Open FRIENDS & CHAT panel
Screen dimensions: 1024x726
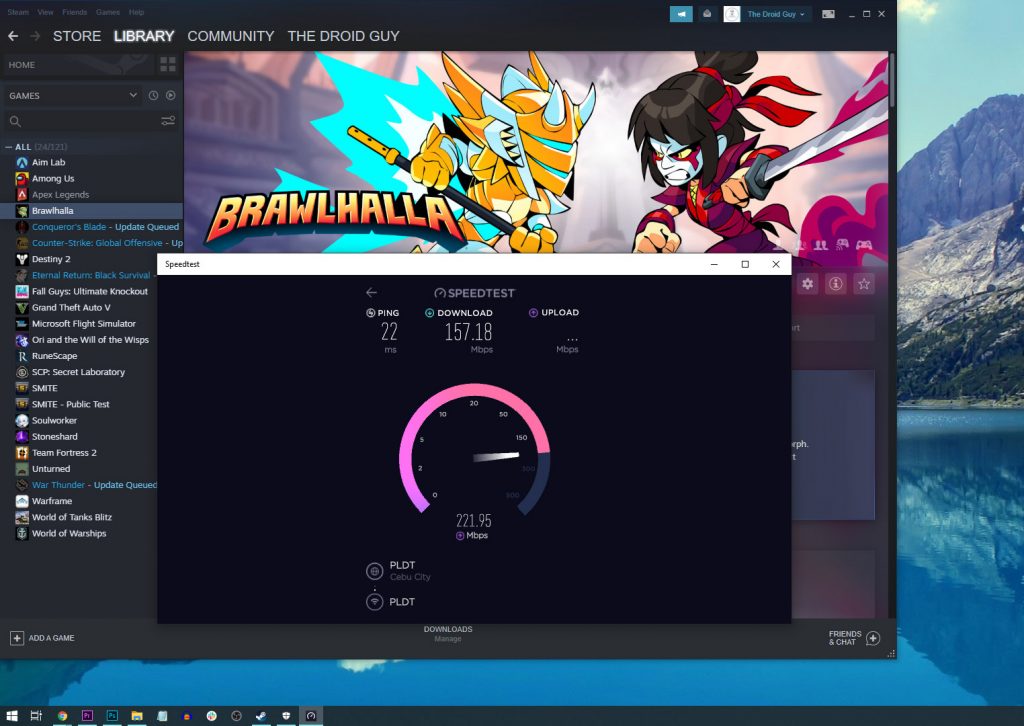[854, 638]
